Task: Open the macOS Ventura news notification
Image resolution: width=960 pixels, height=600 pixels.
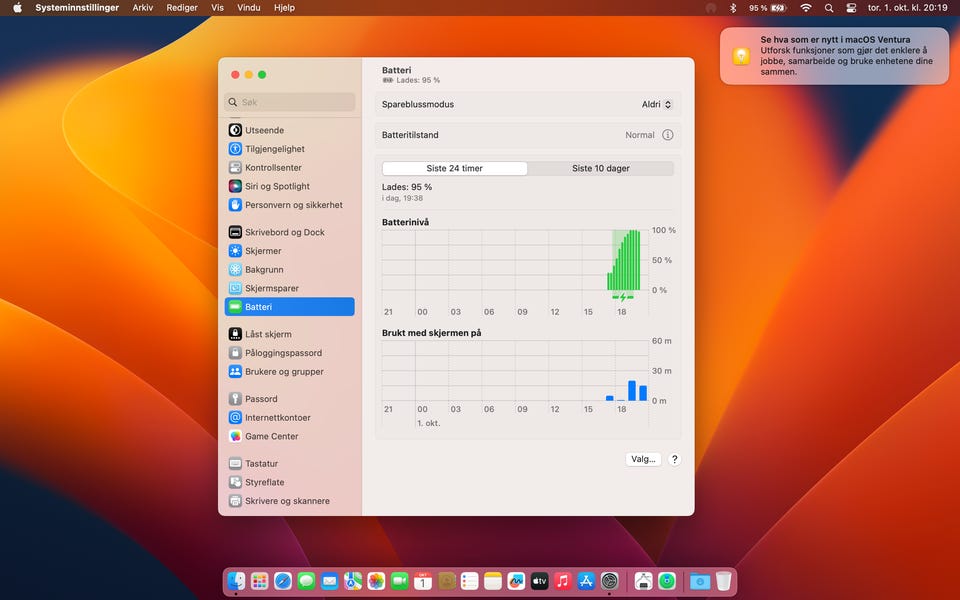Action: (x=834, y=56)
